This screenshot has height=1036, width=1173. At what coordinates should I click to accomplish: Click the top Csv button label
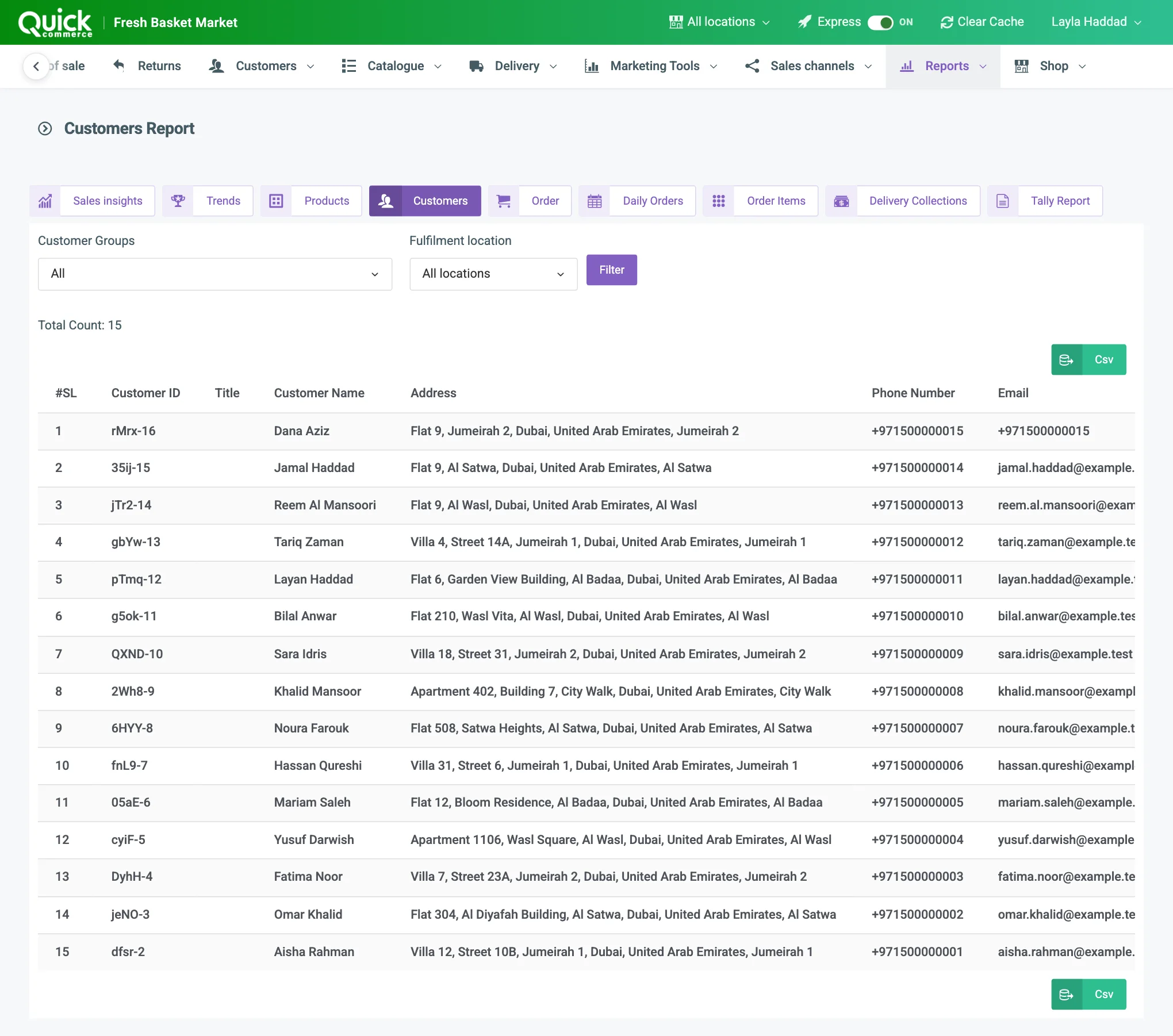[x=1104, y=360]
